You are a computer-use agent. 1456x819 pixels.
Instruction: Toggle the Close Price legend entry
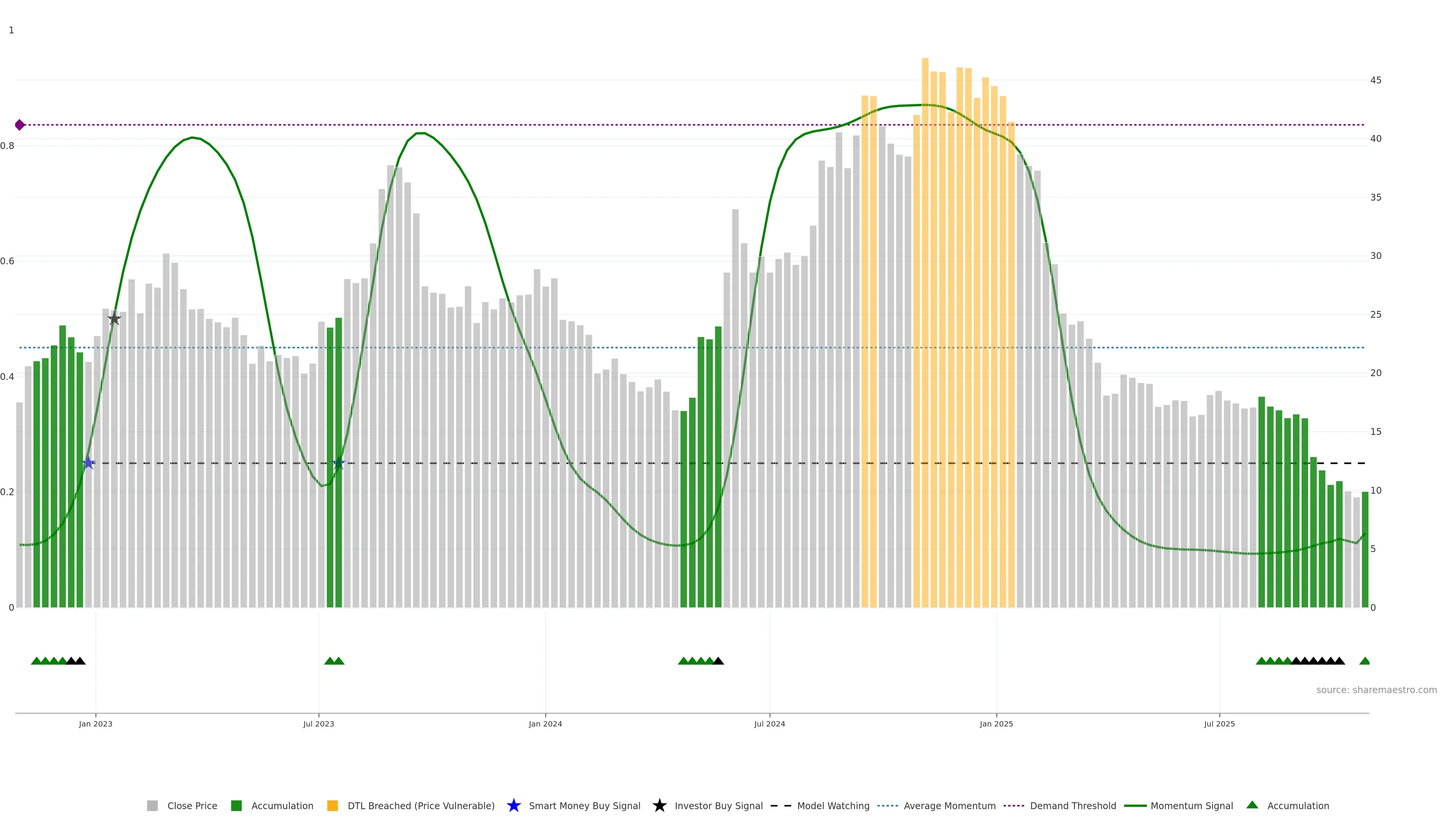coord(191,805)
